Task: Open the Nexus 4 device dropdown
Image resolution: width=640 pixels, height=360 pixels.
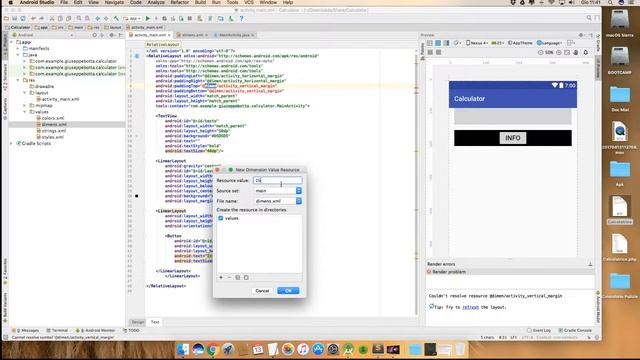Action: pos(477,43)
